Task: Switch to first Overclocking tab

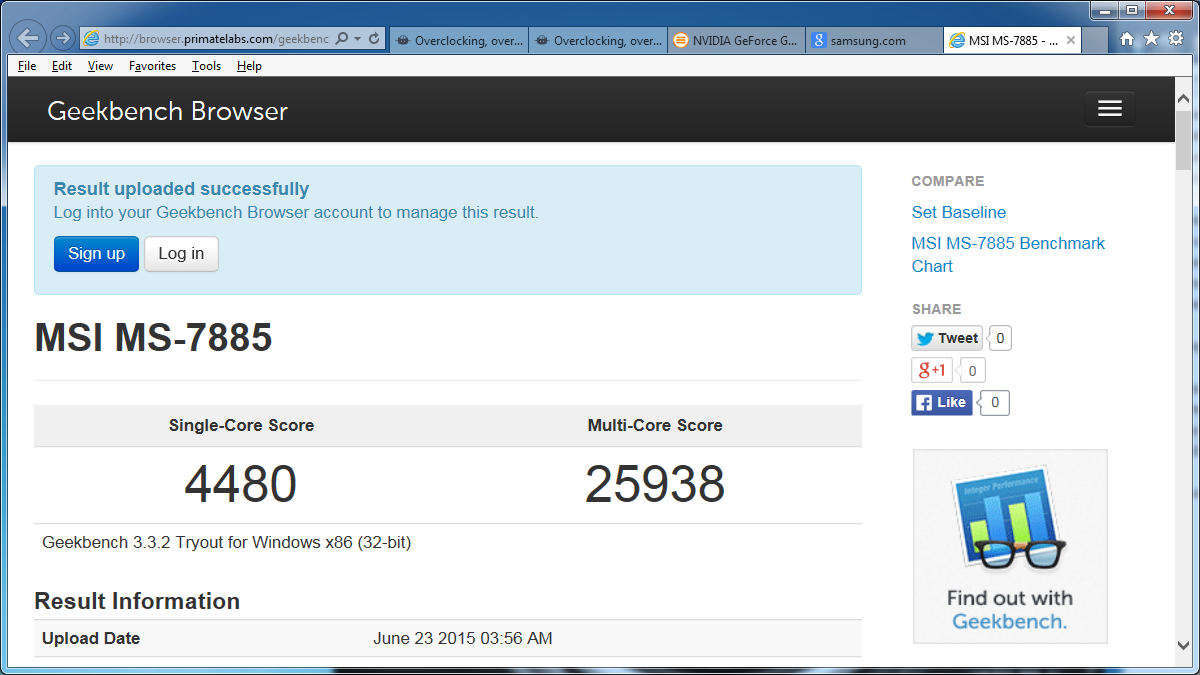Action: (x=458, y=41)
